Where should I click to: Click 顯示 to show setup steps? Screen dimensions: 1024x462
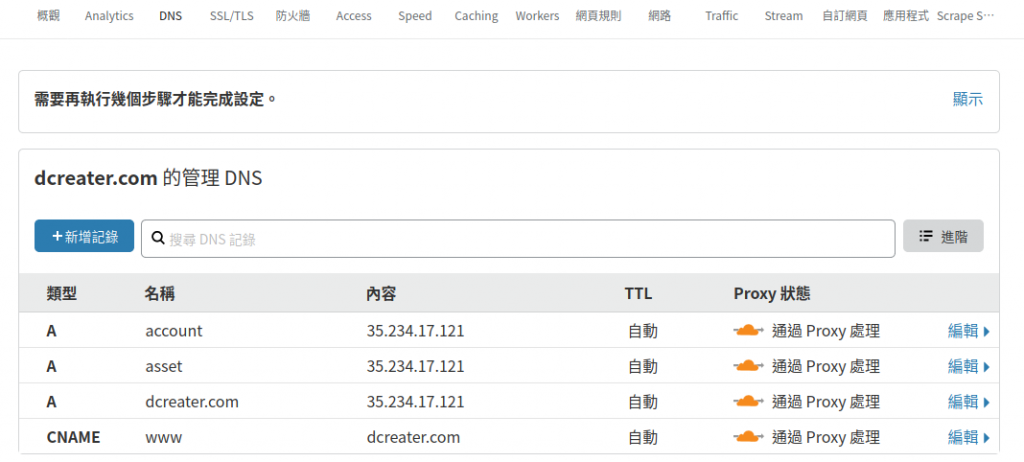coord(968,99)
